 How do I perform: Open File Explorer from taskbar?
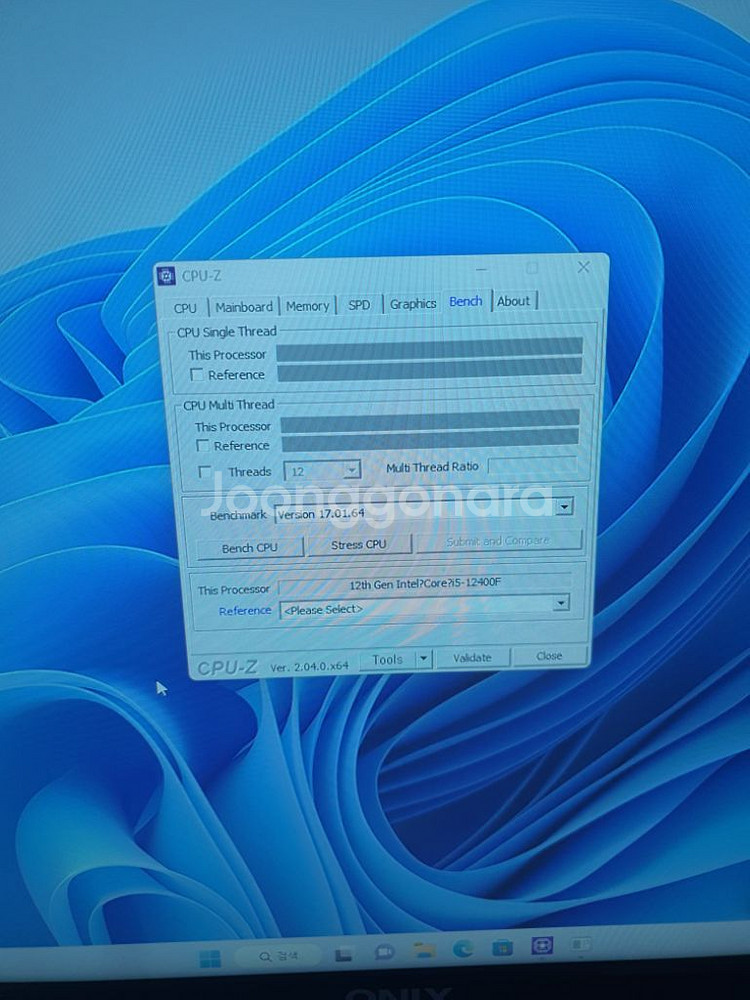pyautogui.click(x=424, y=951)
